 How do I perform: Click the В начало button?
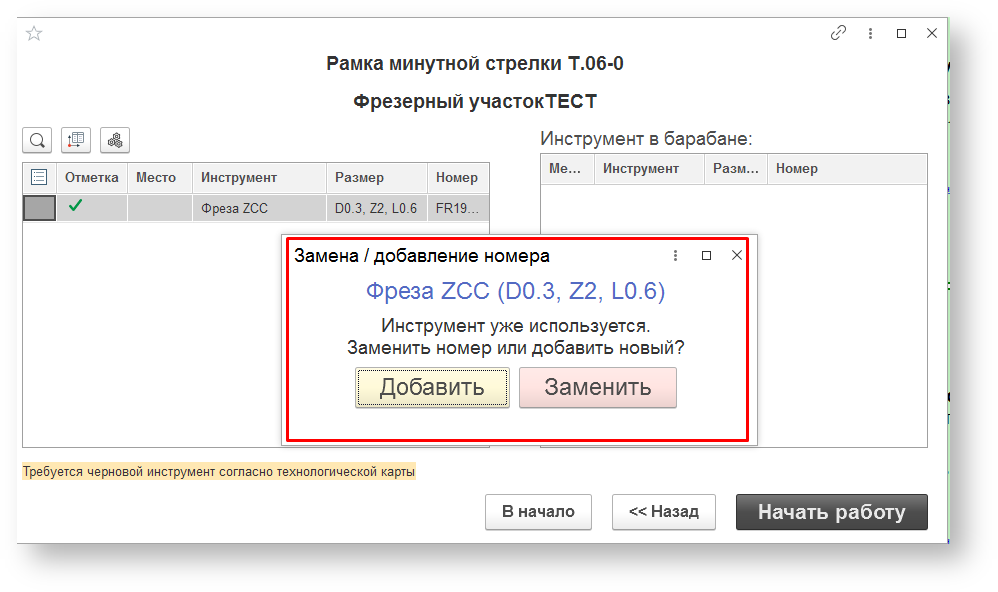click(538, 512)
